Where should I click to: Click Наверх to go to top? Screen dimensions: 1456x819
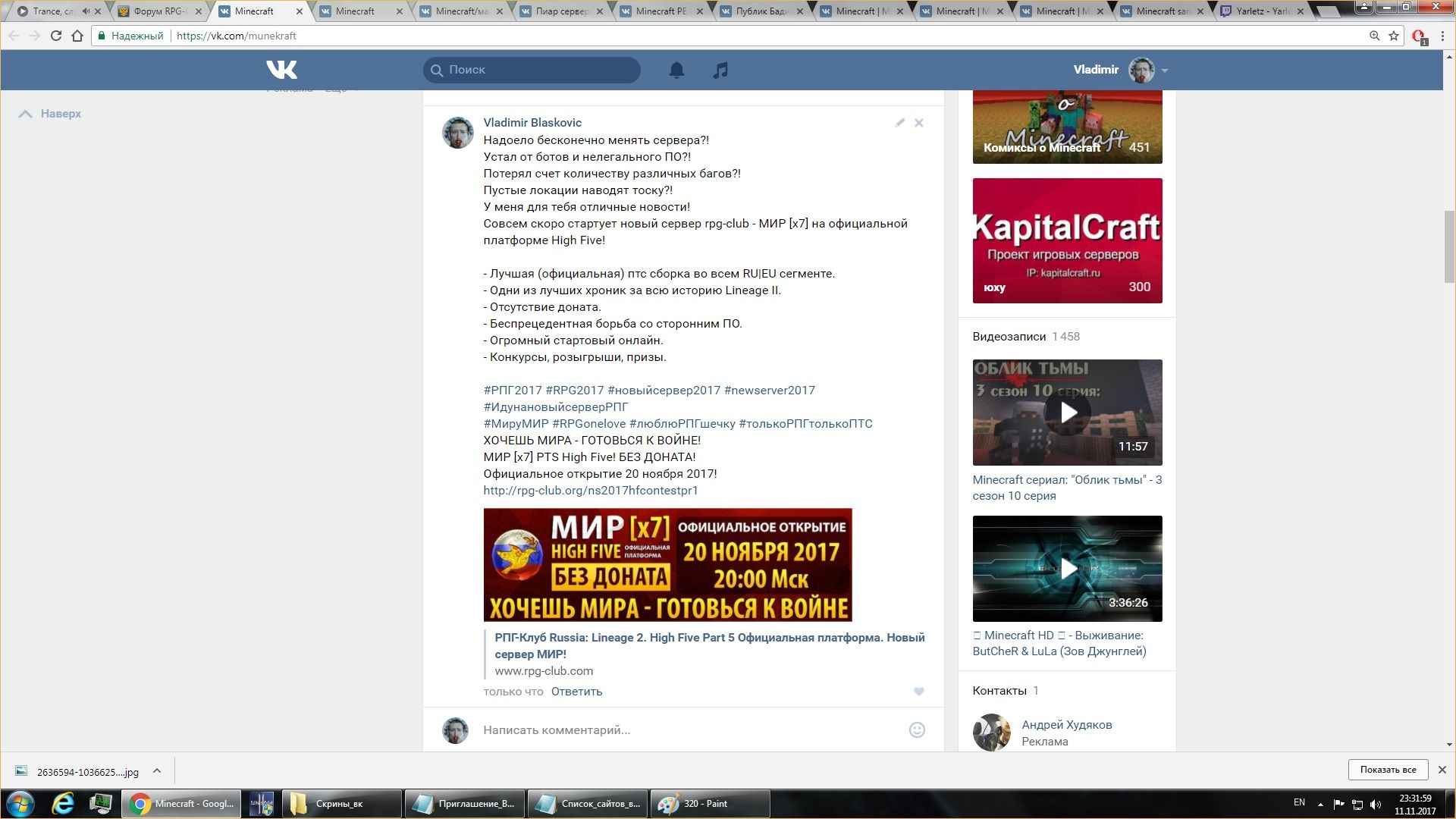pyautogui.click(x=50, y=114)
